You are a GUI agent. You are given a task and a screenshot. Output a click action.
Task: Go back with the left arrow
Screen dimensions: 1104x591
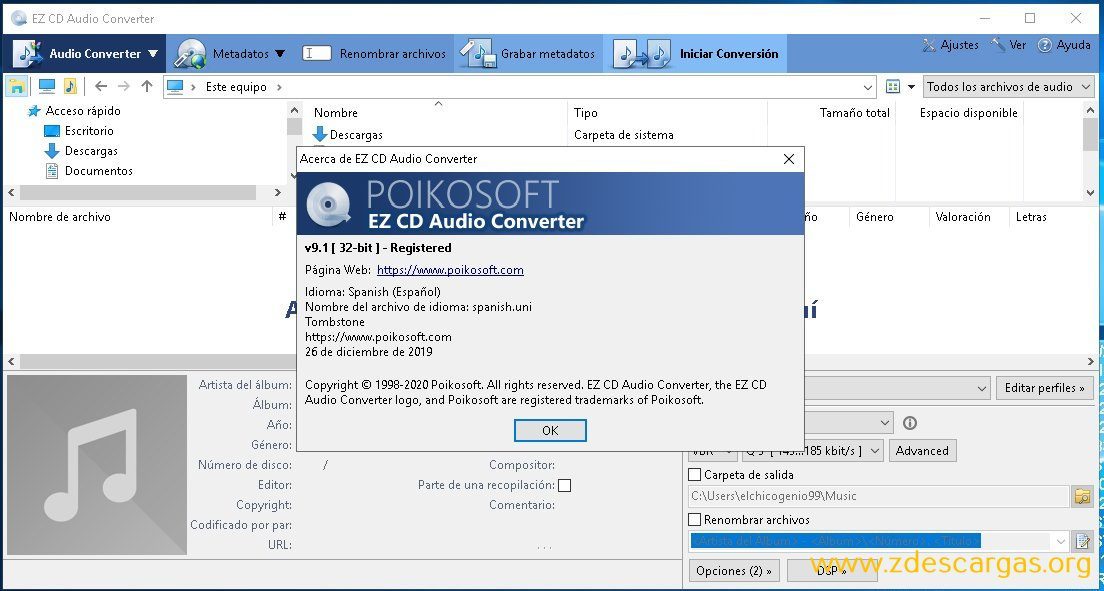[101, 87]
